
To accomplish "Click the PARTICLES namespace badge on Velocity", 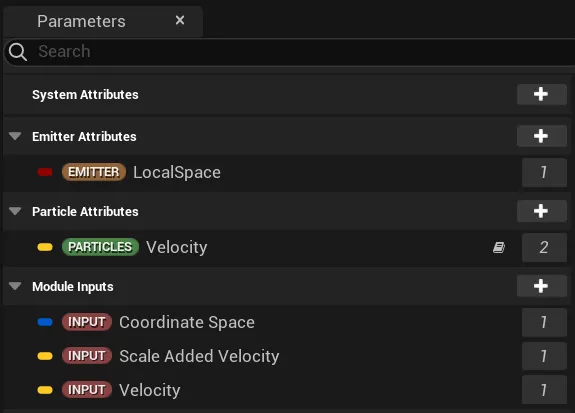I will [100, 247].
